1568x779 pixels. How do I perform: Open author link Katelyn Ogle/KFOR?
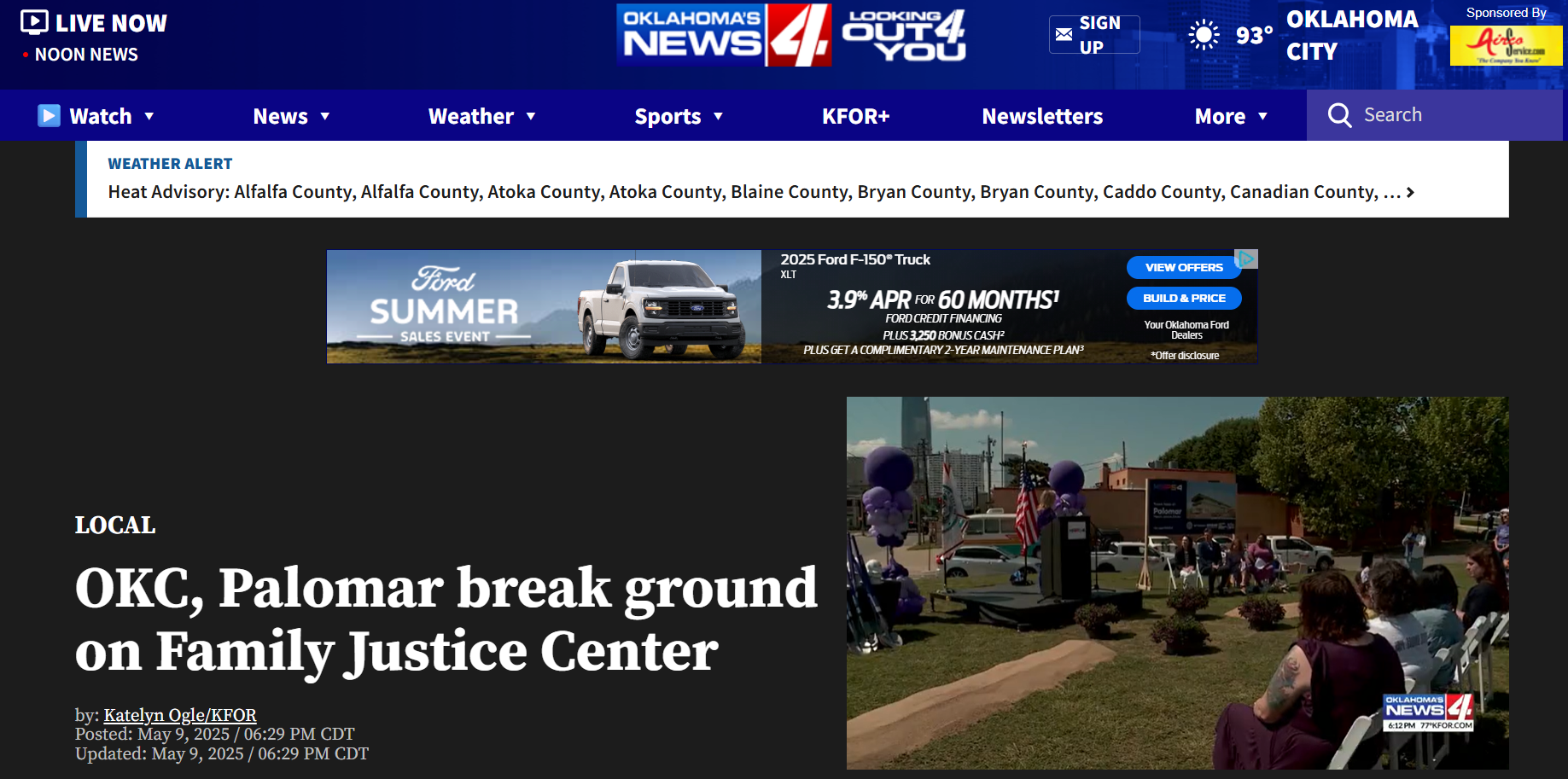tap(180, 715)
